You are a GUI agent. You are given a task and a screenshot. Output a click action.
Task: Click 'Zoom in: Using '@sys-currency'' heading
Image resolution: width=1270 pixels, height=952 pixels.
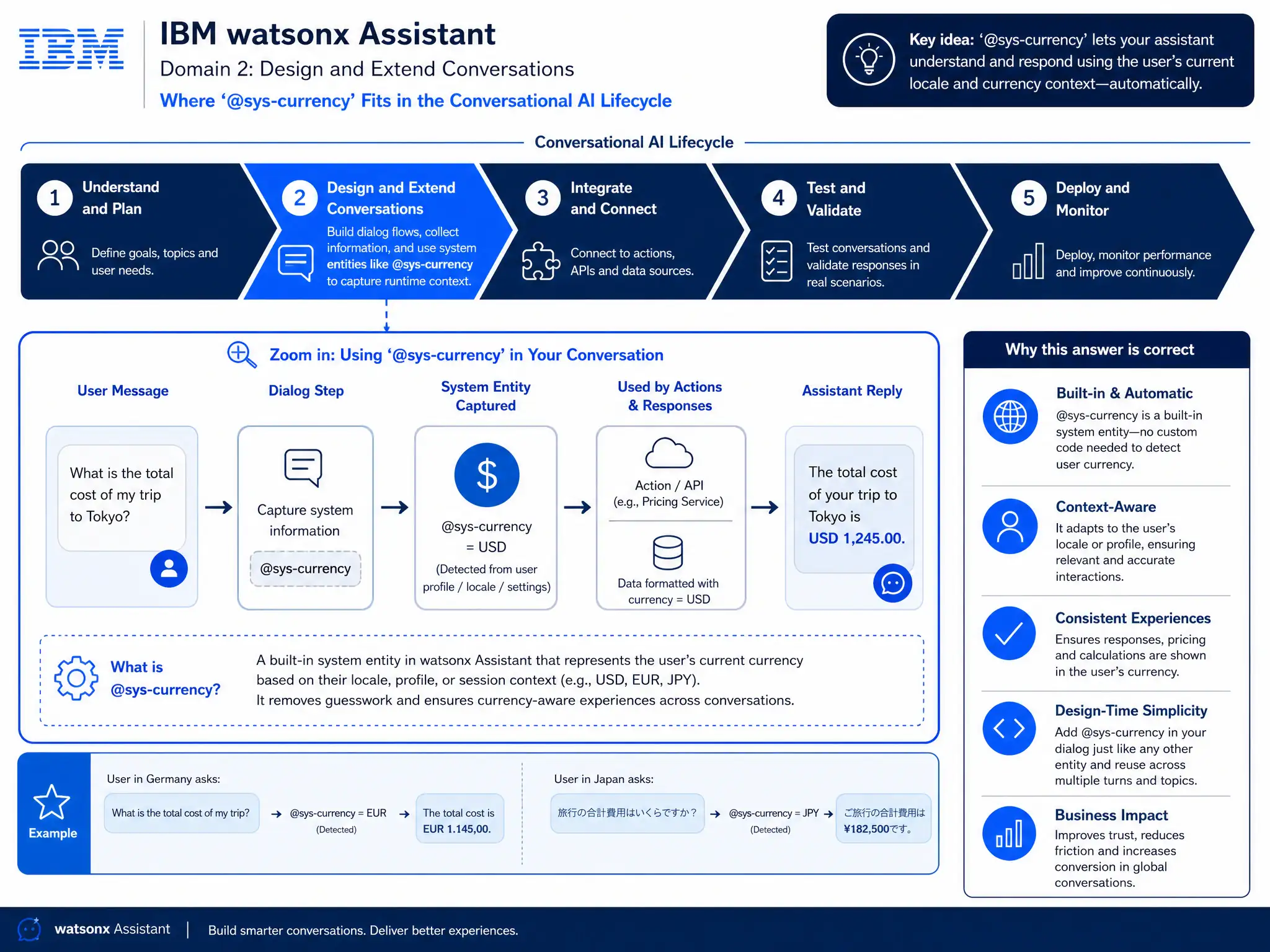[x=466, y=355]
